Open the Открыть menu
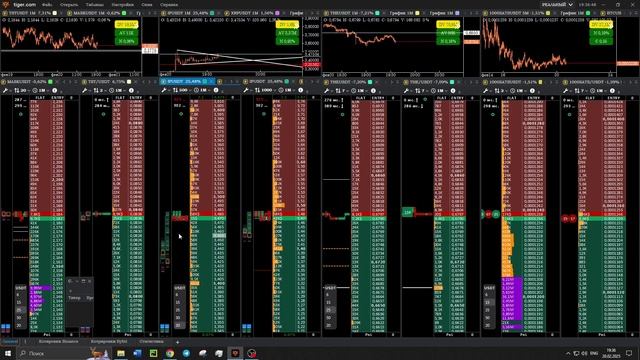This screenshot has width=640, height=360. click(69, 5)
